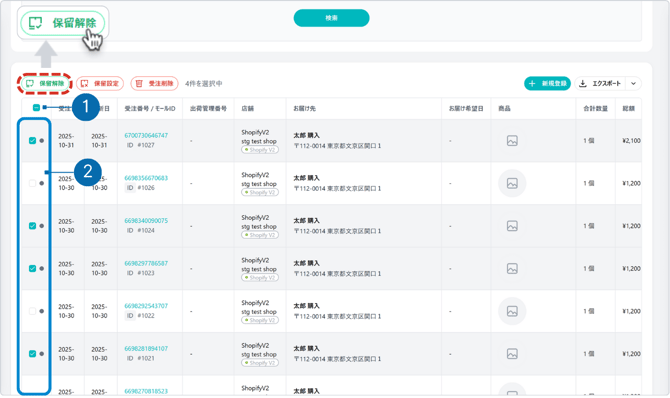The image size is (670, 398).
Task: Open order link 6698281894107
Action: 146,348
